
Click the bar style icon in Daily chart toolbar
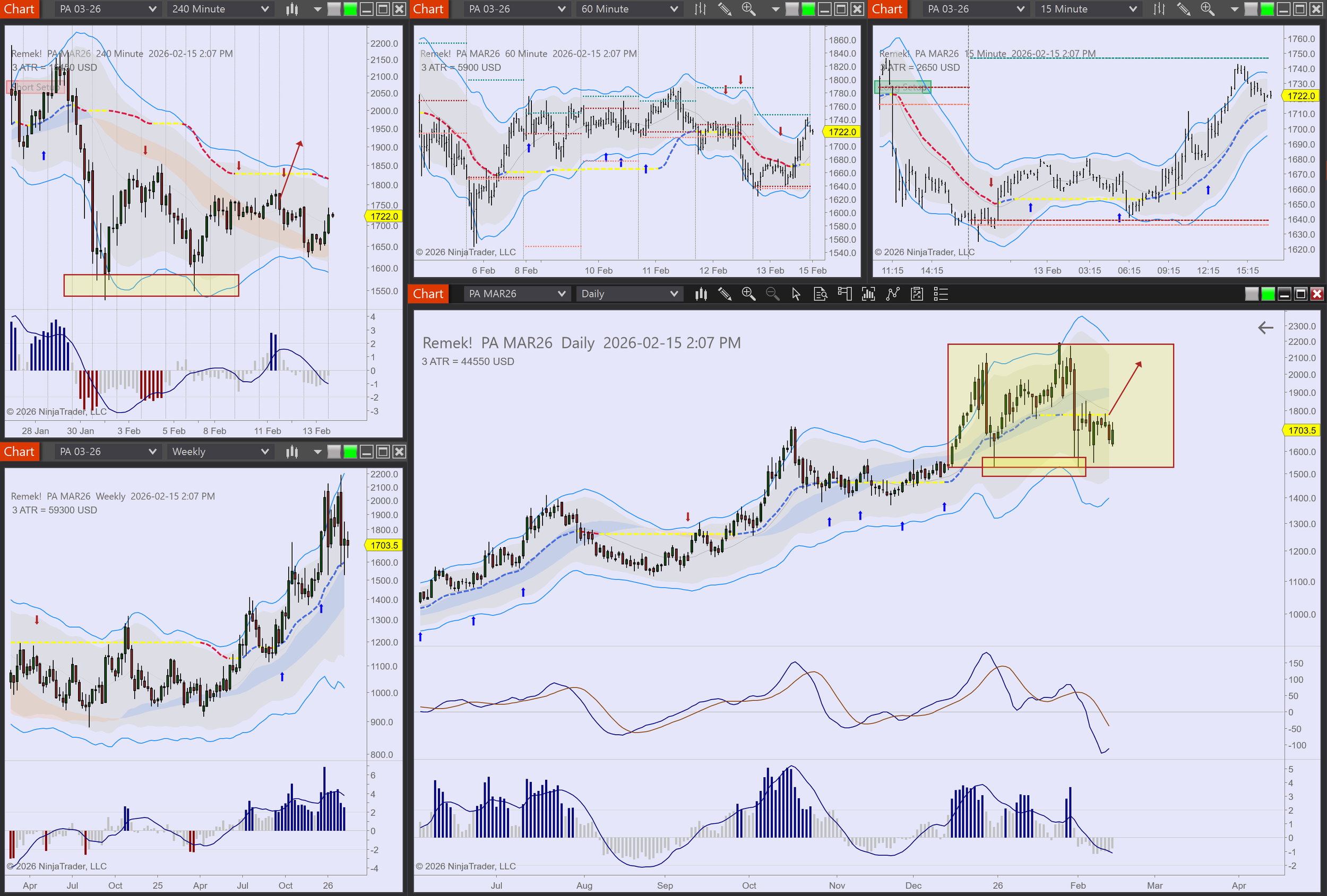[x=701, y=294]
